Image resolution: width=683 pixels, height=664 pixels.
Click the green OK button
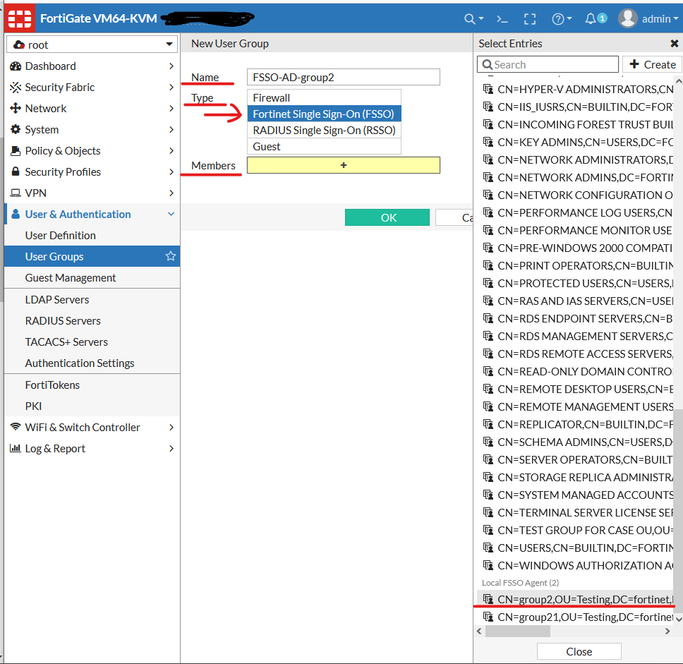point(387,217)
